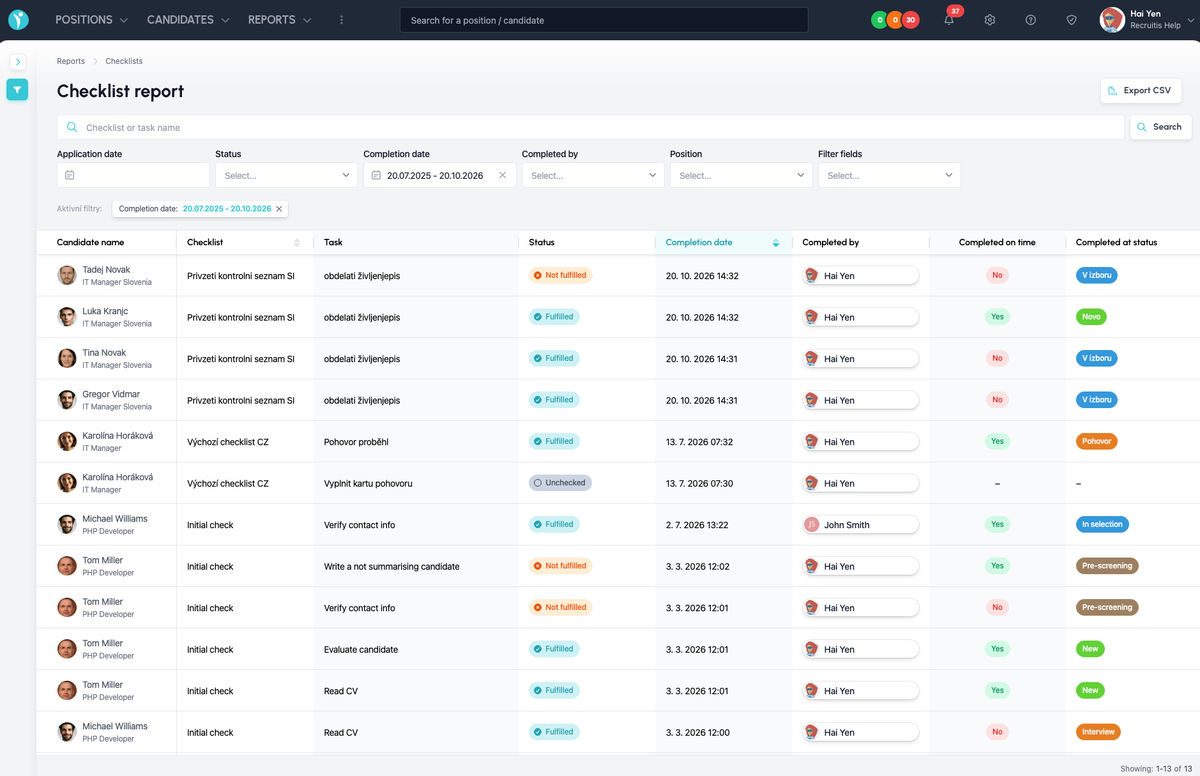Image resolution: width=1200 pixels, height=776 pixels.
Task: Click the orange Pohovor status tag
Action: click(1096, 441)
